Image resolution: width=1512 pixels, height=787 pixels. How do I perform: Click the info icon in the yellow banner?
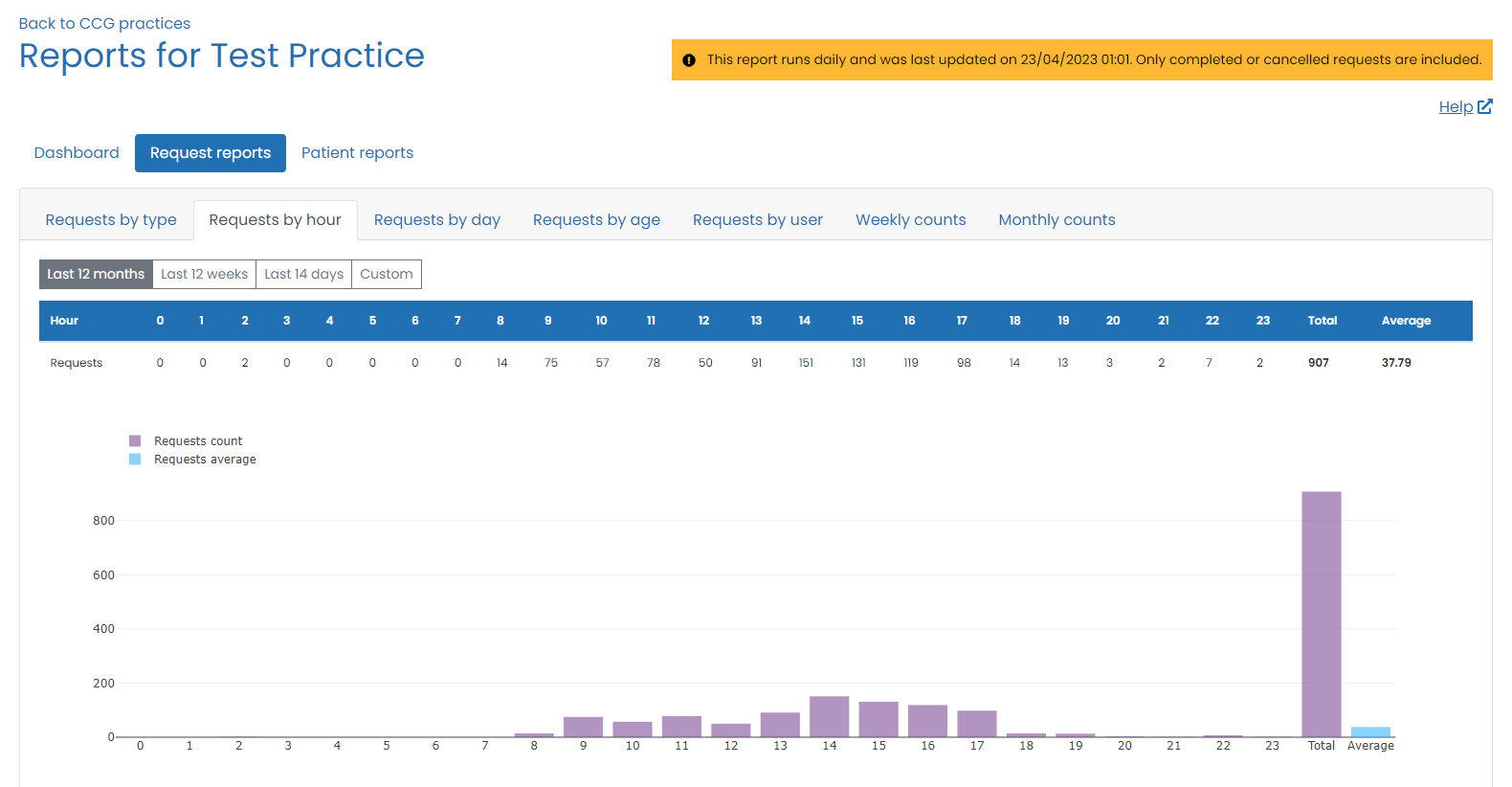pyautogui.click(x=689, y=60)
